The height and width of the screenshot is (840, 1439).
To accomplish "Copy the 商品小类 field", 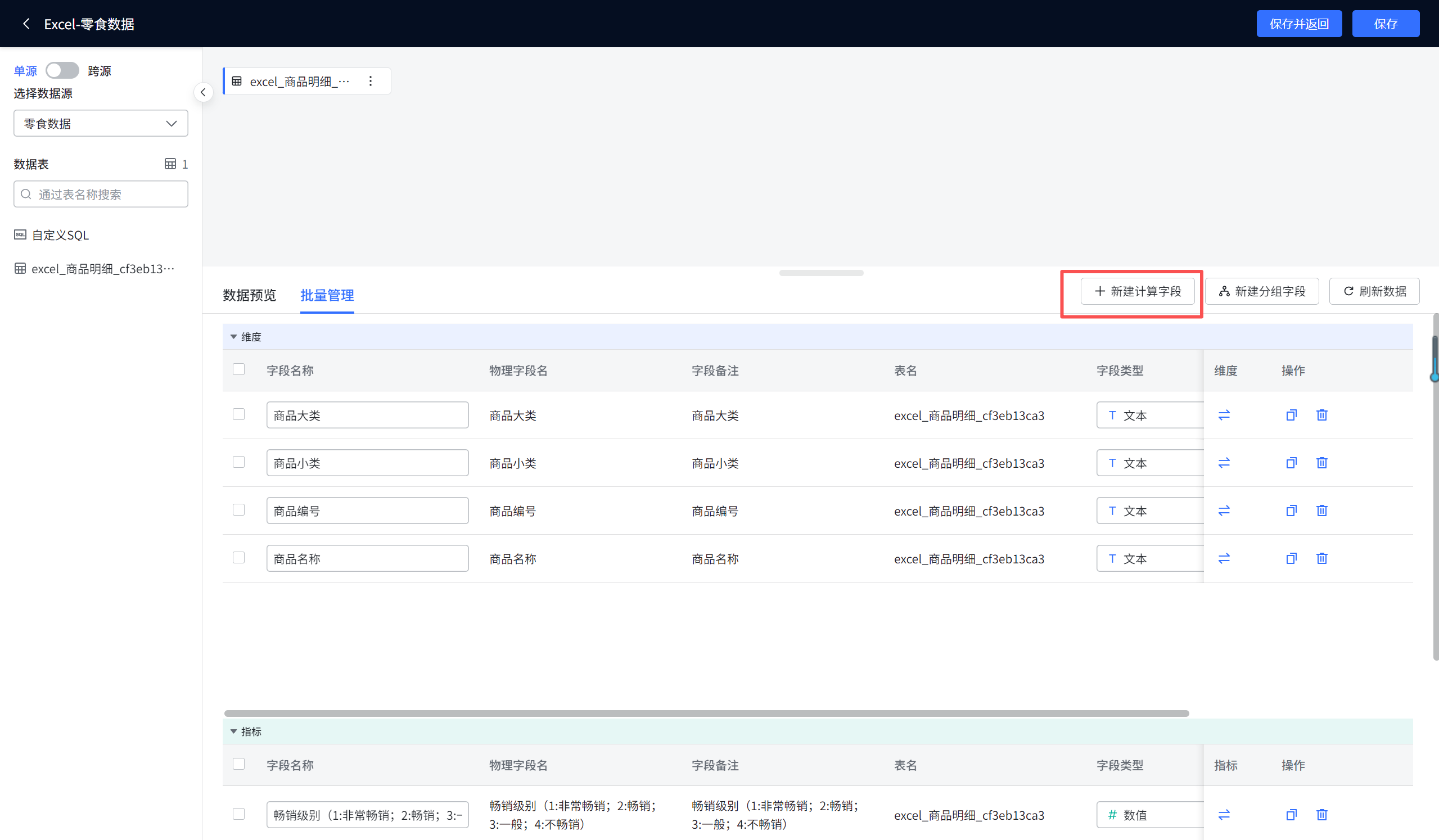I will [x=1291, y=463].
